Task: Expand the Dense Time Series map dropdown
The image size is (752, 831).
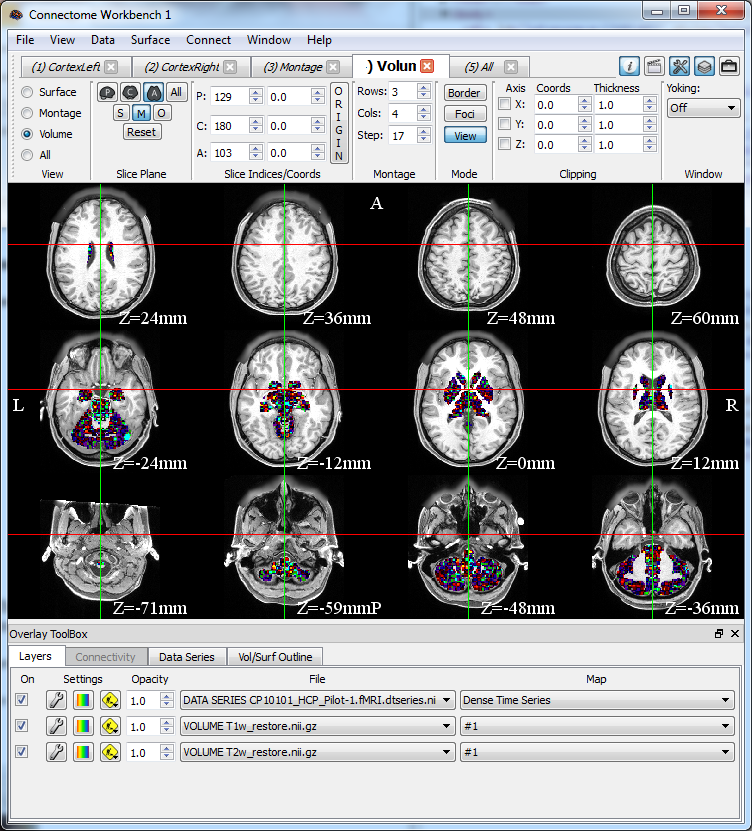Action: point(596,700)
